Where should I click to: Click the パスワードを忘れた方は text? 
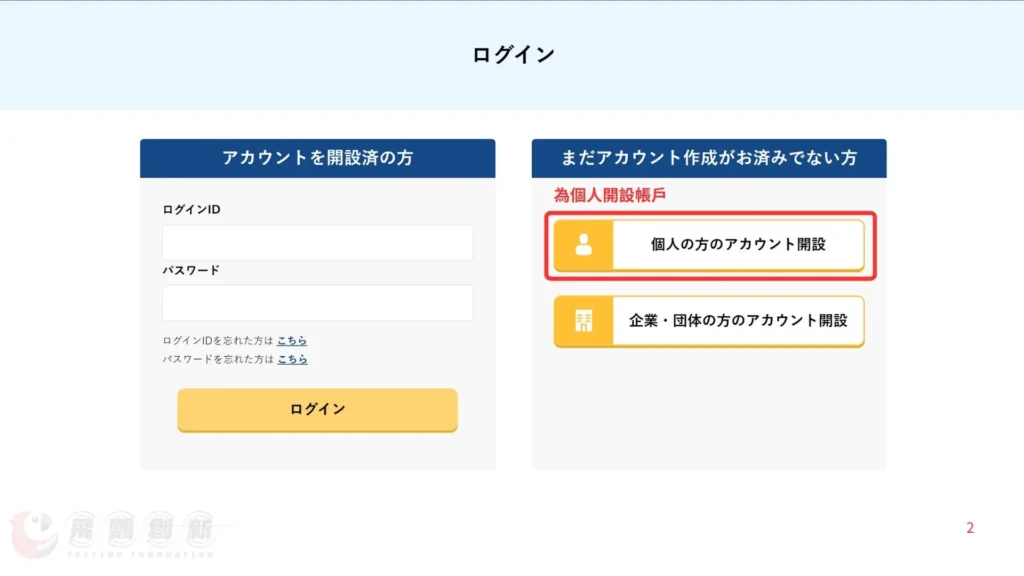[217, 359]
